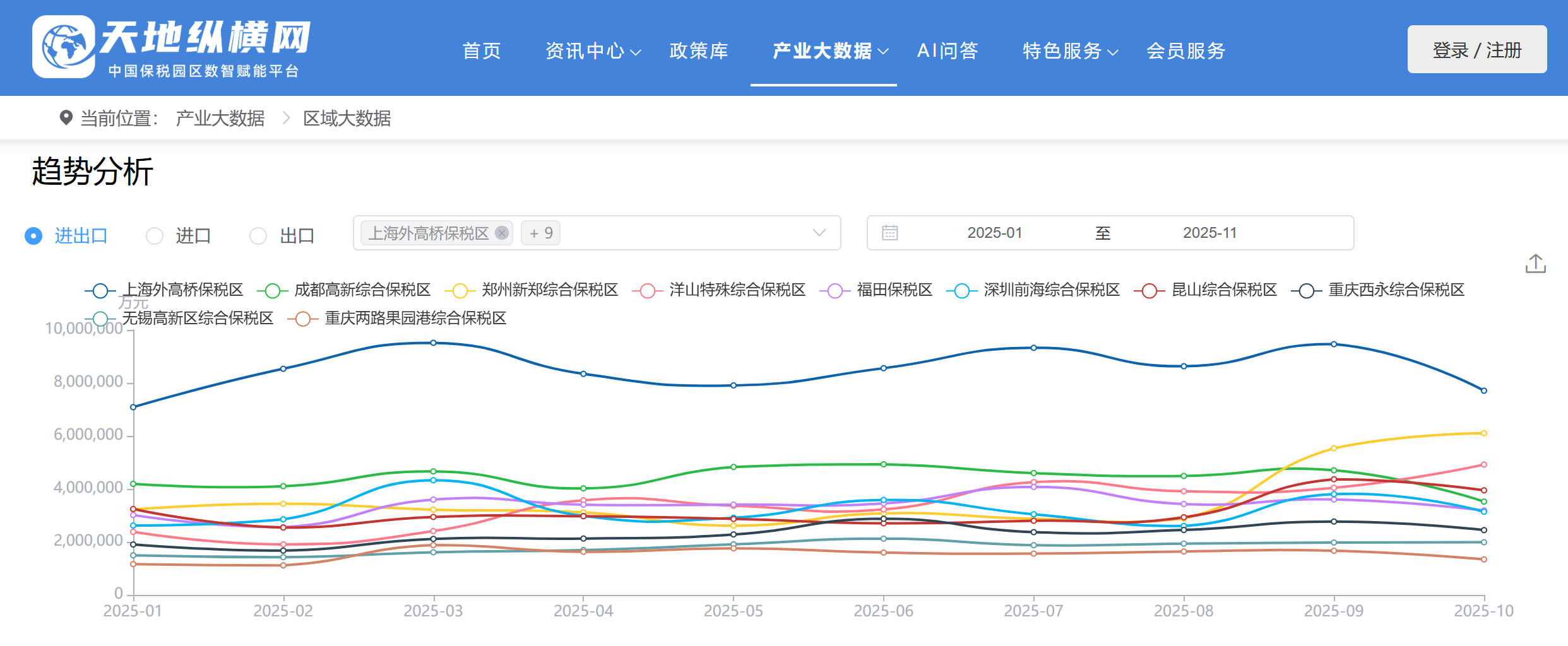1568x646 pixels.
Task: Click the 2025-01 start date field
Action: [994, 233]
